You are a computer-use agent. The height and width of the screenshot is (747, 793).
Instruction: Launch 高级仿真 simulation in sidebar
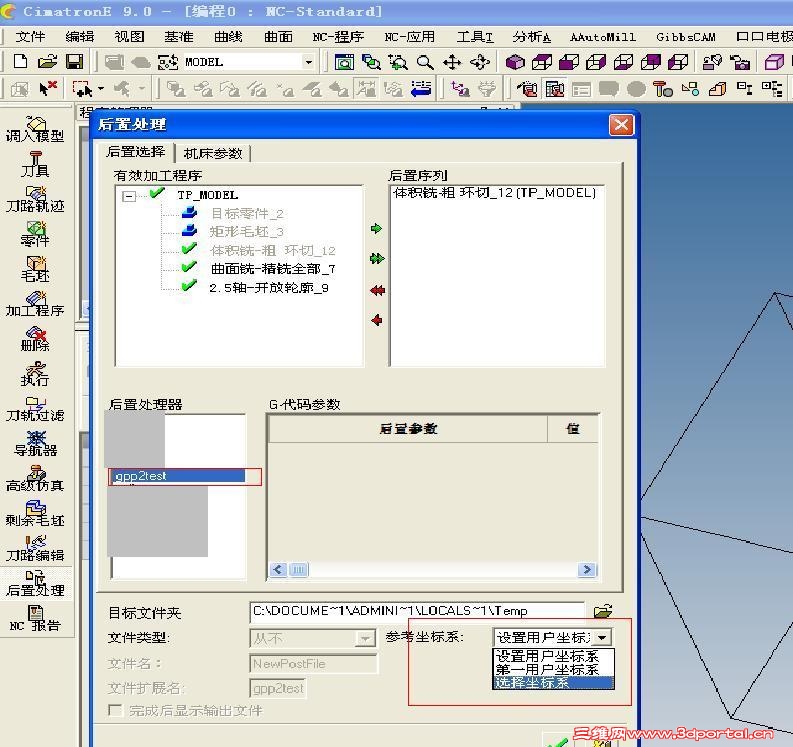[35, 478]
